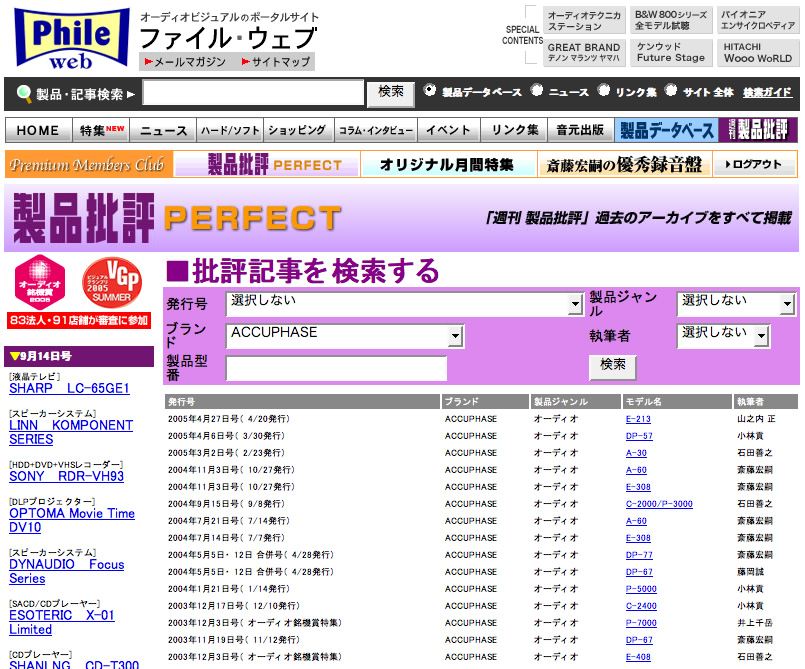Open the 製品ジャンル dropdown
Image resolution: width=805 pixels, height=669 pixels.
tap(736, 304)
